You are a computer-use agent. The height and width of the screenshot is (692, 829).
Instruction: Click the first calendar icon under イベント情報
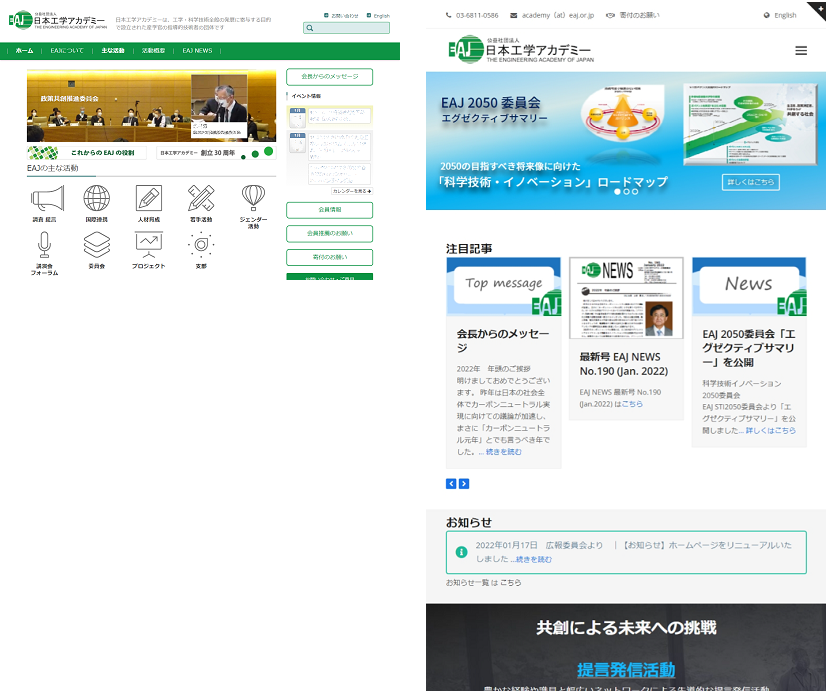coord(298,117)
